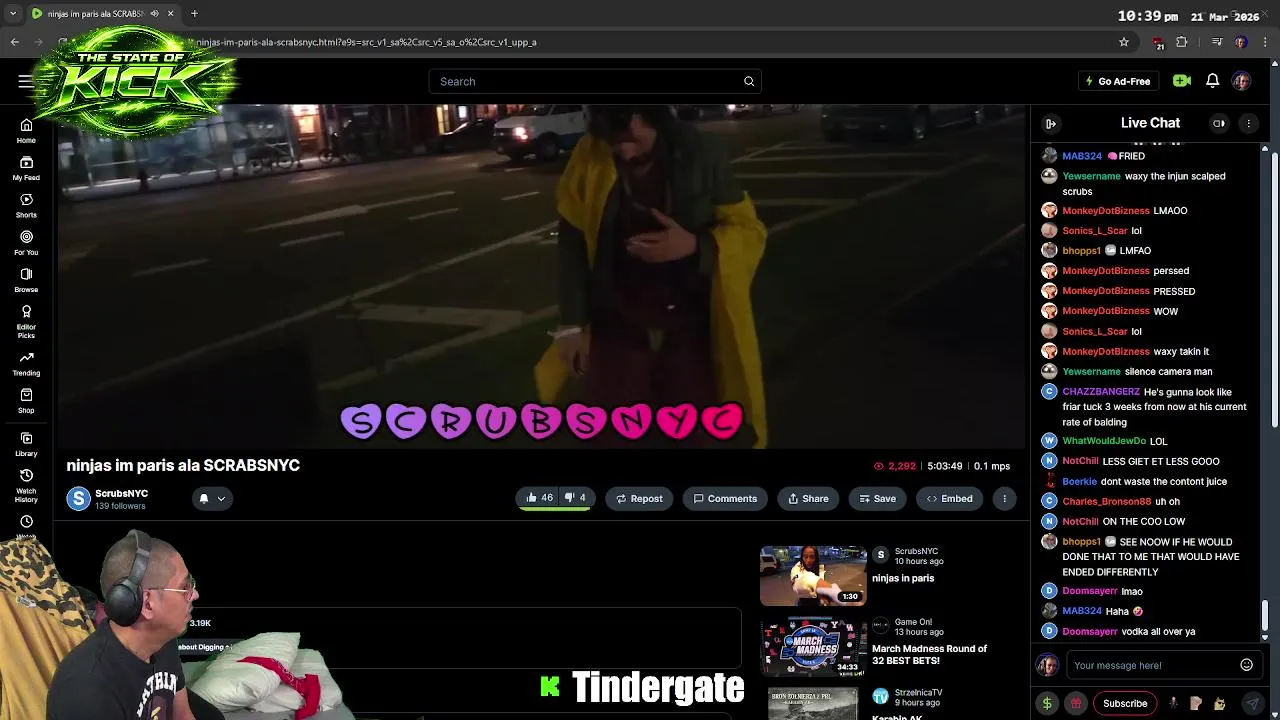
Task: Click the 'March Madness Round of 32 BEST BETS!' title
Action: coord(929,654)
